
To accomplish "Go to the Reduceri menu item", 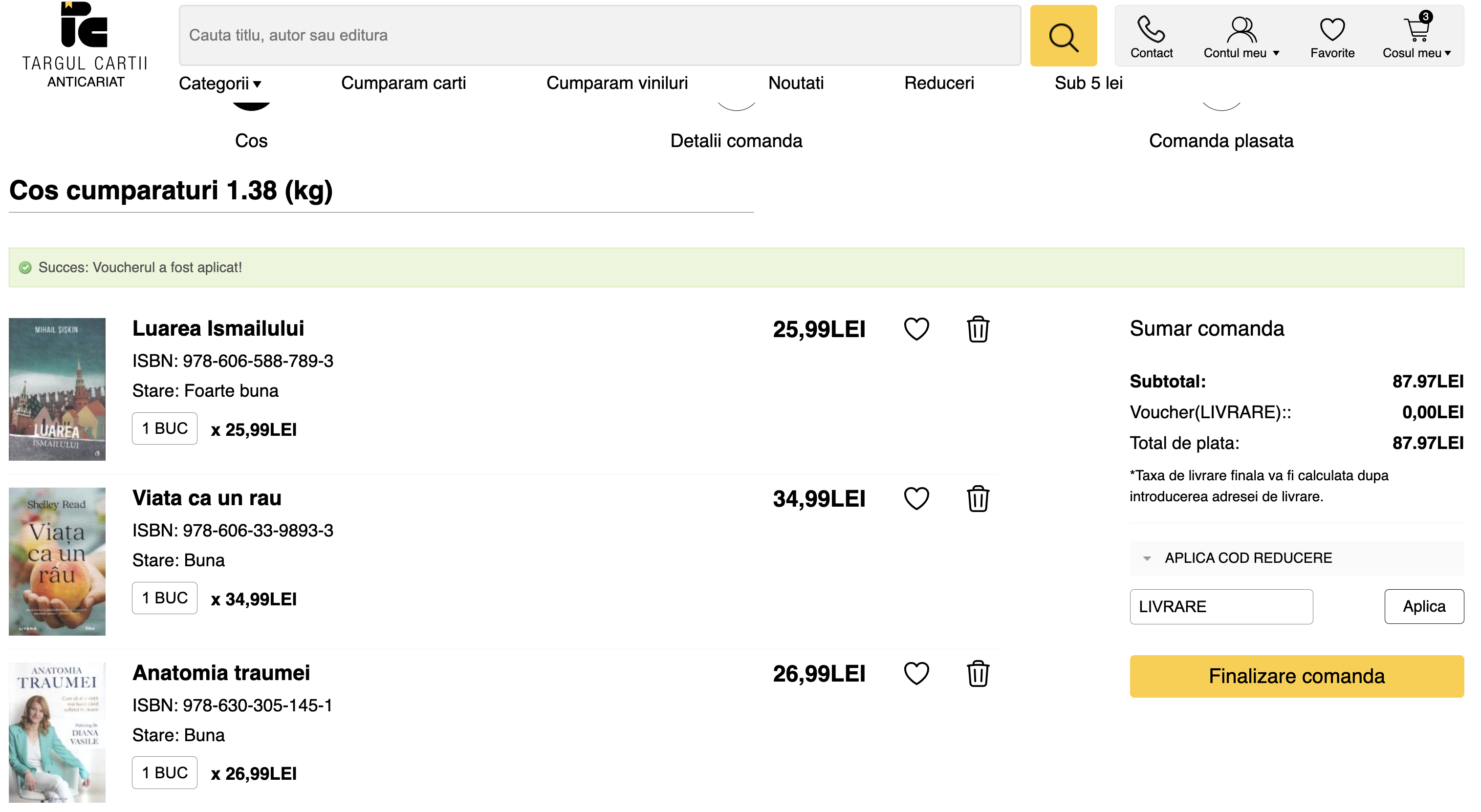I will tap(938, 83).
